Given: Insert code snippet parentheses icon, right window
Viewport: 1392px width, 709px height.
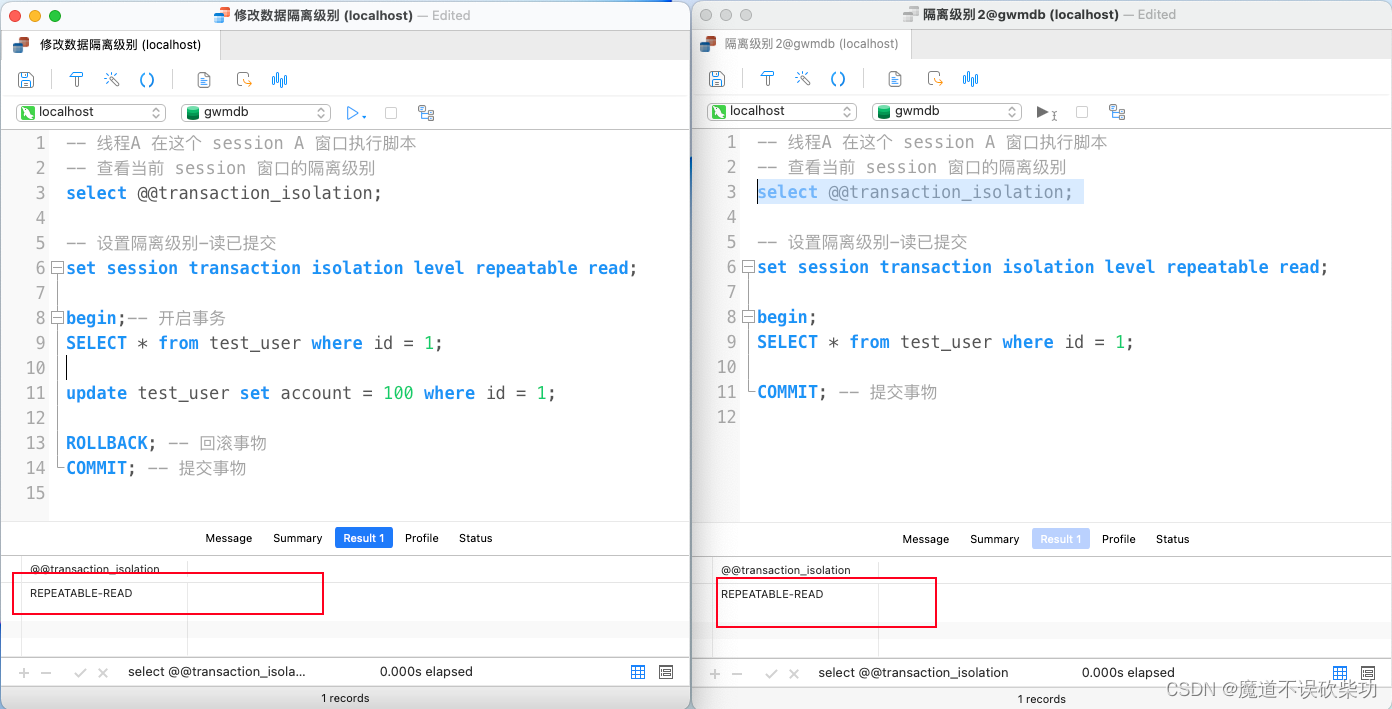Looking at the screenshot, I should 838,79.
